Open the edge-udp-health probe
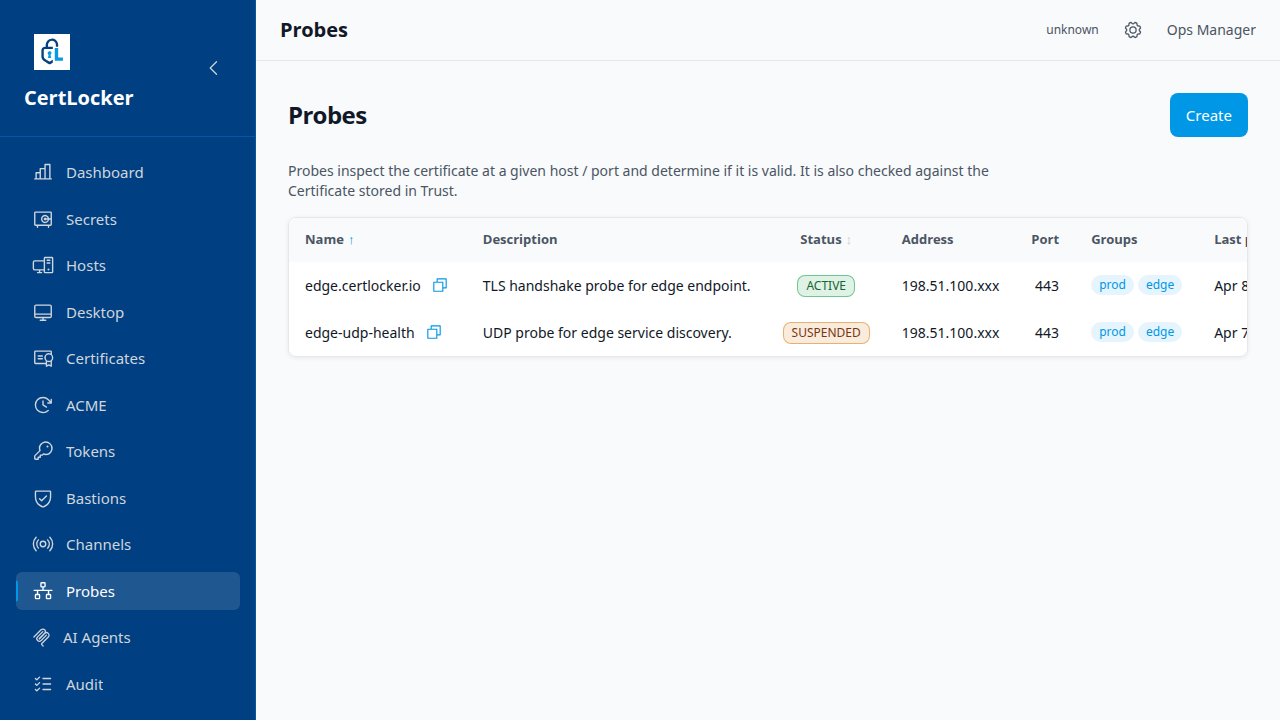The image size is (1280, 720). 360,332
